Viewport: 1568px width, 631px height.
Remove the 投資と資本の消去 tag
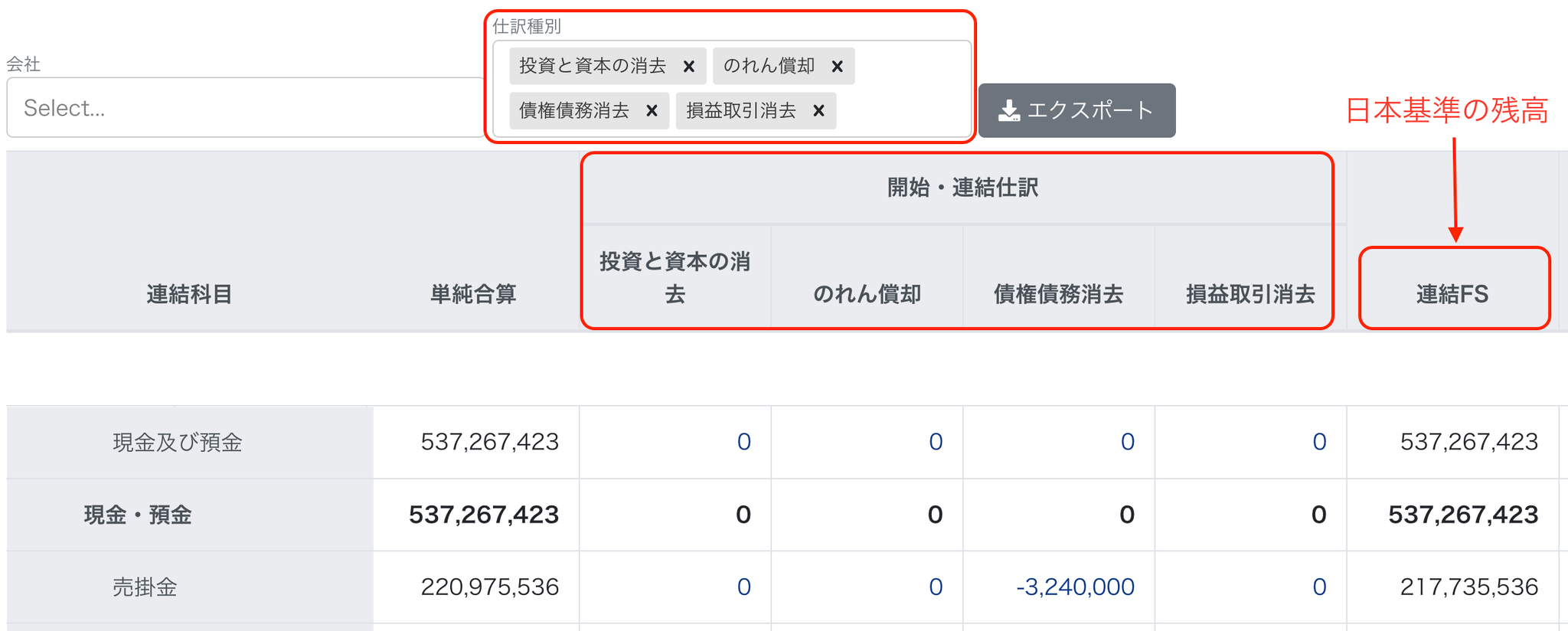(x=688, y=67)
